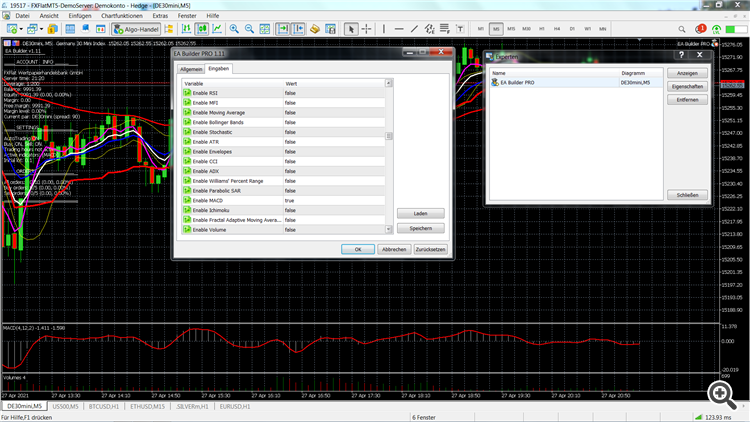Select the crosshair cursor tool
This screenshot has height=422, width=750.
click(x=367, y=29)
